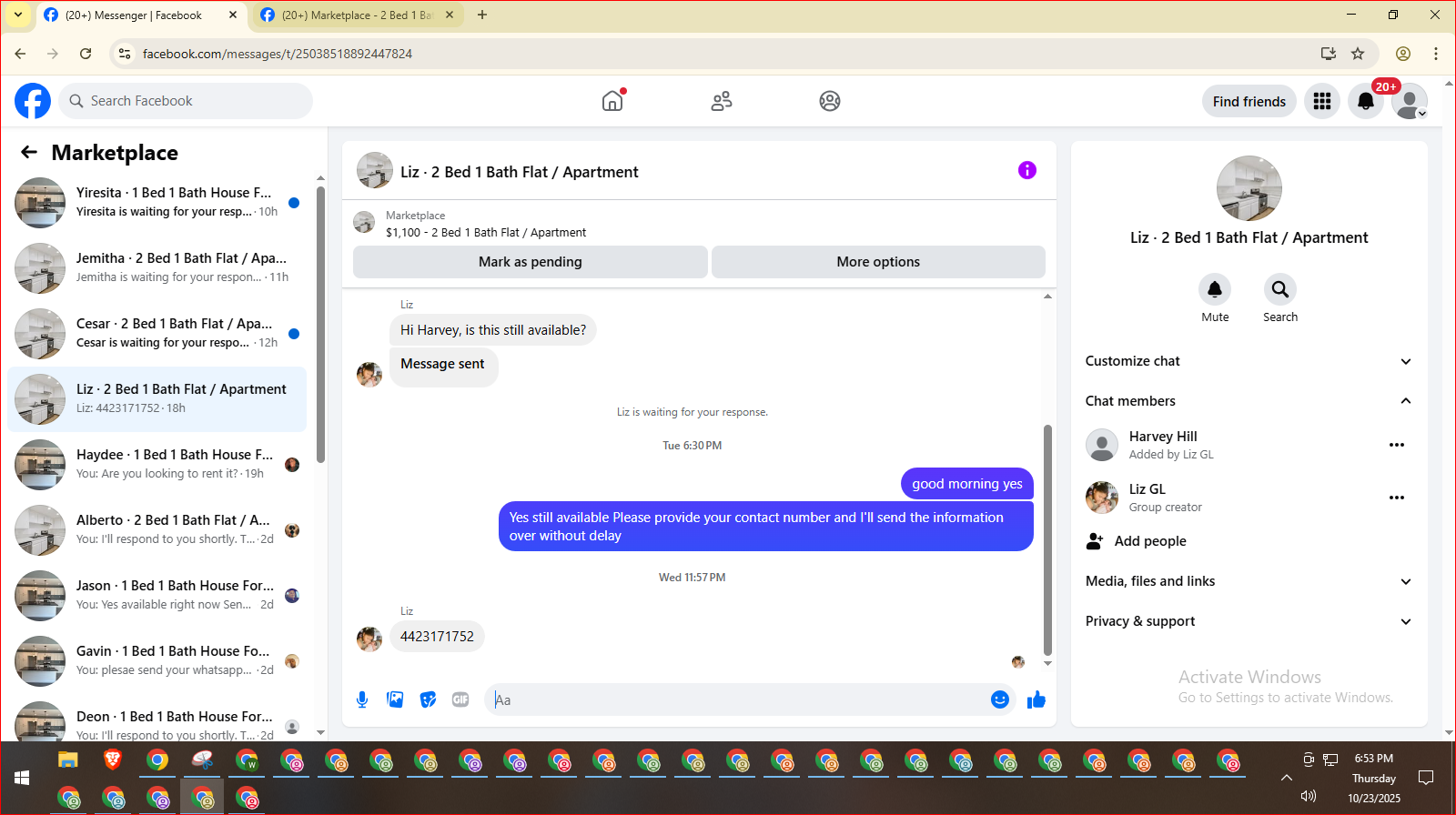Image resolution: width=1456 pixels, height=815 pixels.
Task: Open the Home feed icon
Action: (613, 101)
